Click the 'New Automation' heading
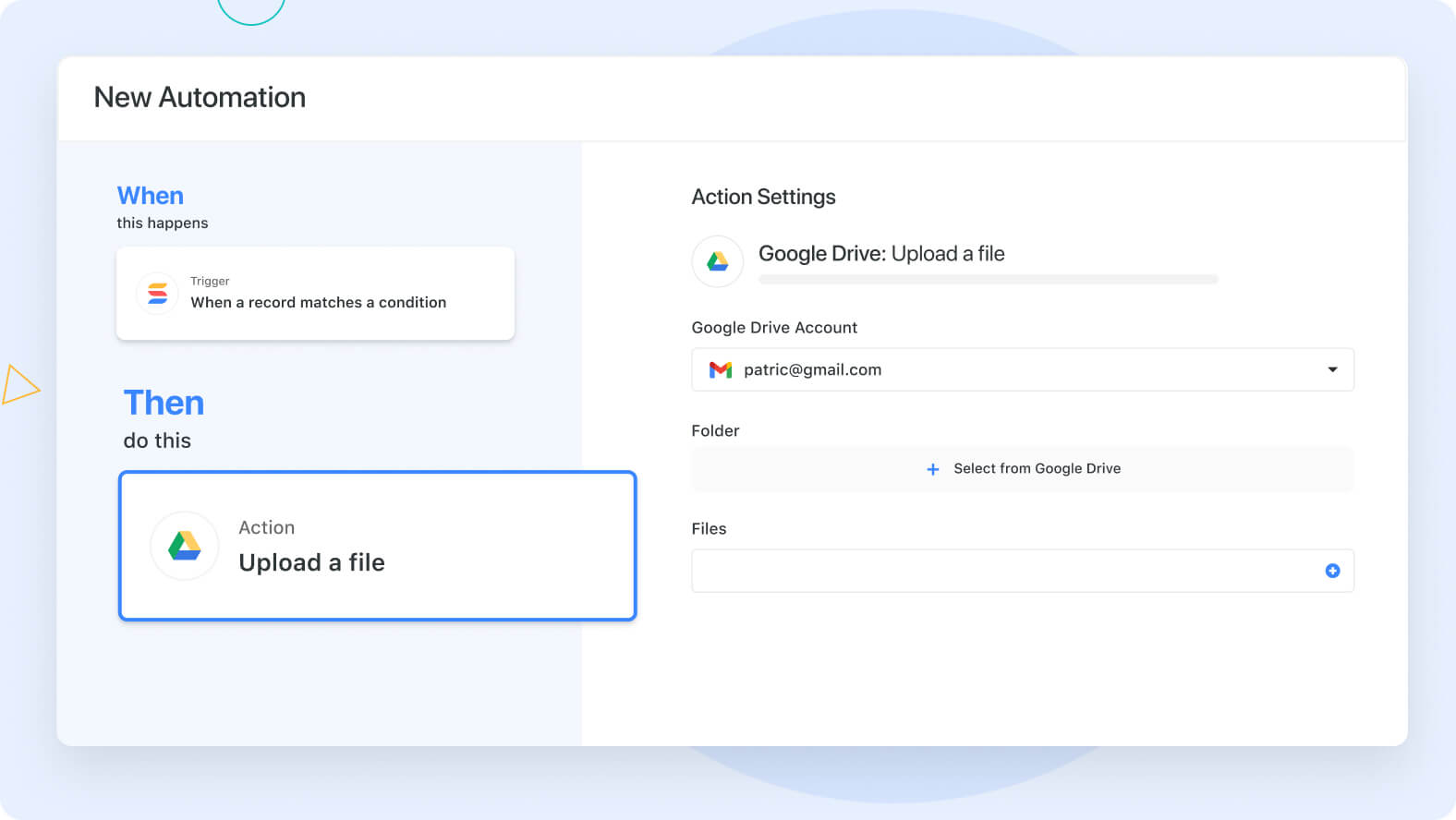Screen dimensions: 1456x820 click(200, 97)
